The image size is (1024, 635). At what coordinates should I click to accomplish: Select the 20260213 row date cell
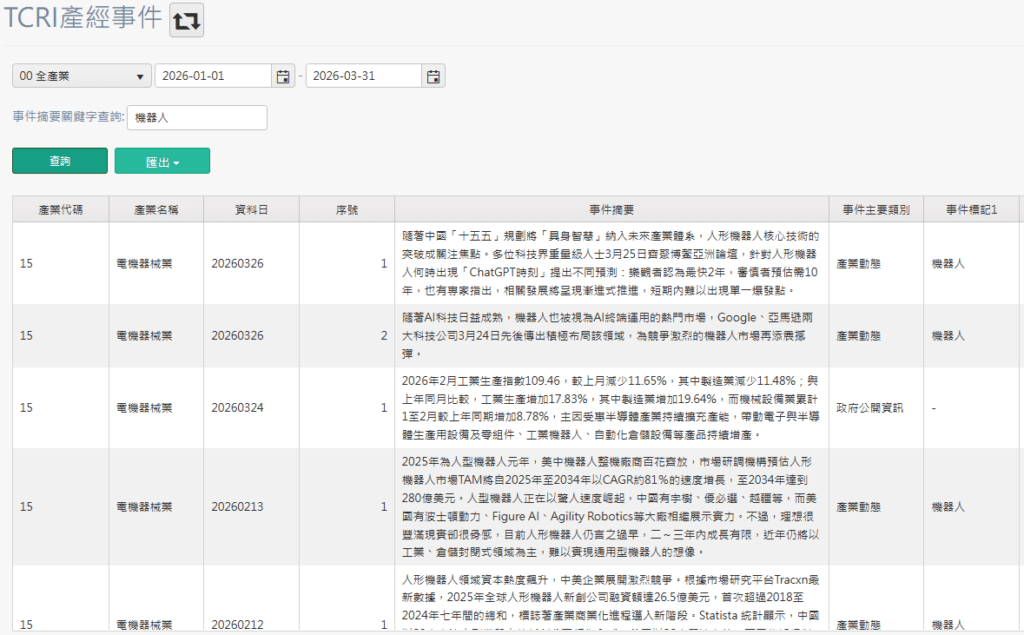click(238, 508)
